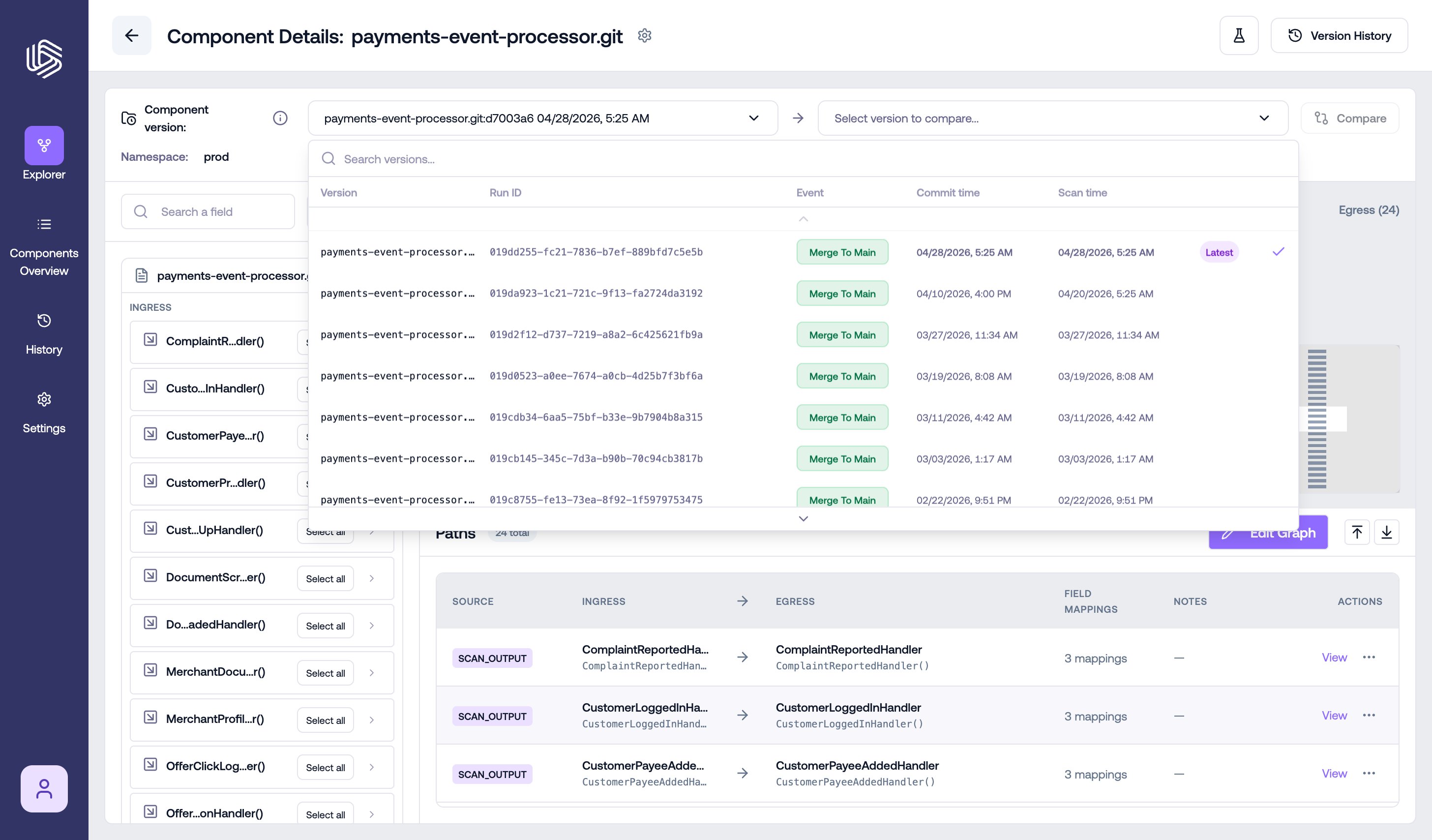Click Select all for DocumentScr...er()
This screenshot has width=1432, height=840.
point(325,578)
